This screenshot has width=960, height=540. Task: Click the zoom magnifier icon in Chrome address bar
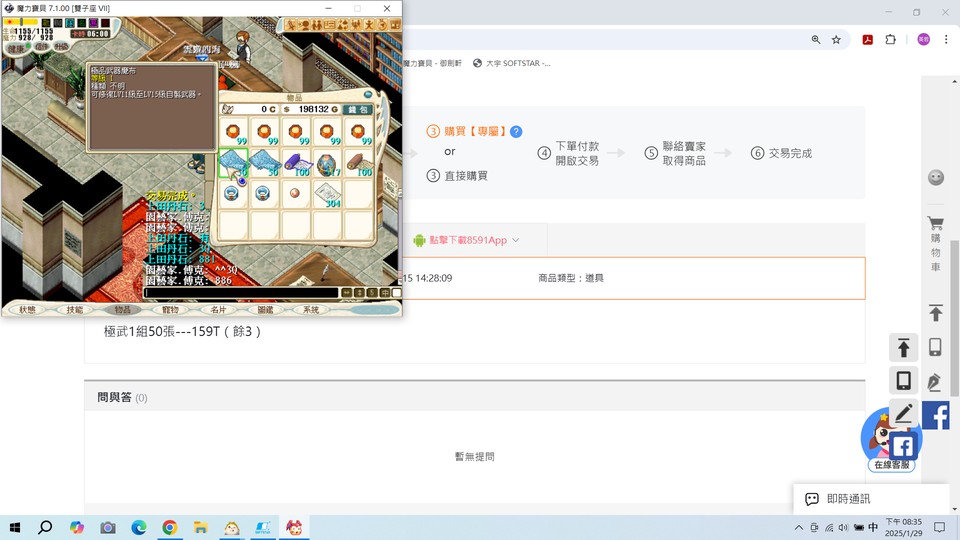pyautogui.click(x=816, y=39)
